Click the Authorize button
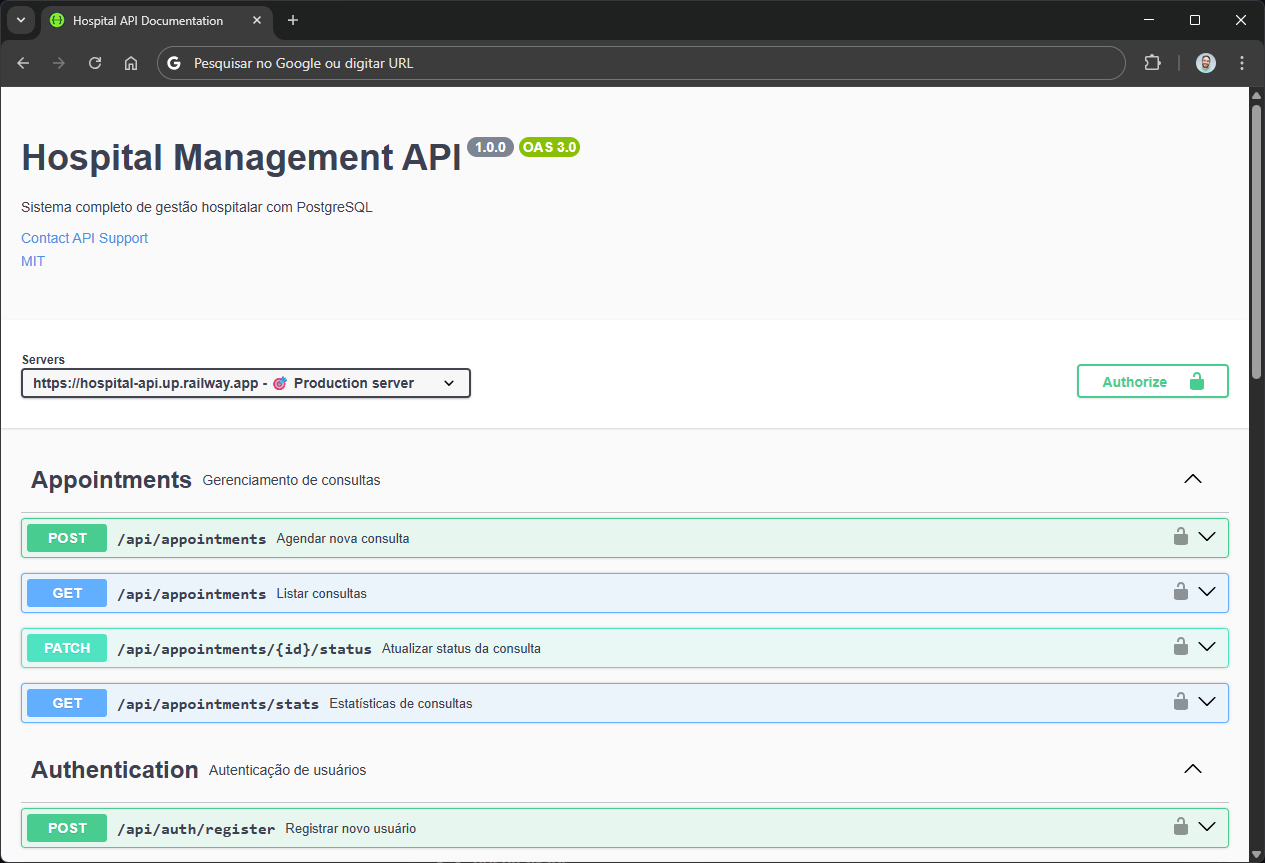The image size is (1265, 863). pos(1152,382)
